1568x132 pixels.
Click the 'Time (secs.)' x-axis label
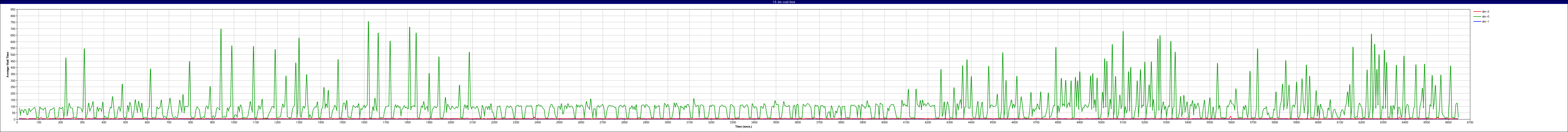[x=743, y=126]
